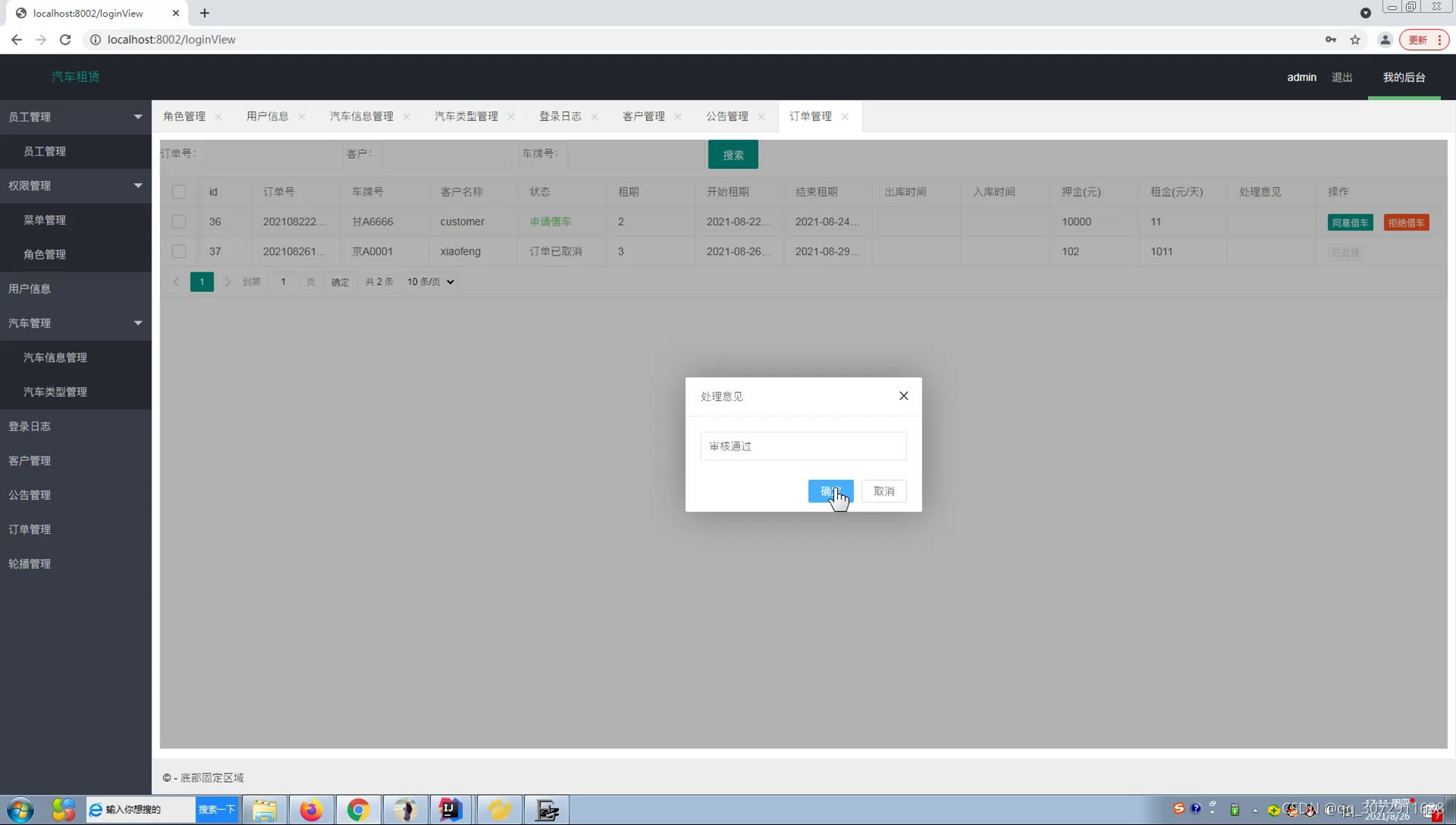Screen dimensions: 1456x825
Task: Switch to the 汽车信息管理 tab
Action: (362, 117)
